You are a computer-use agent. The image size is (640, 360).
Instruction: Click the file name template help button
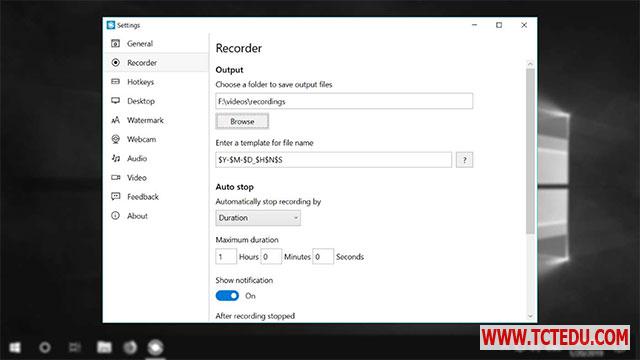click(464, 160)
